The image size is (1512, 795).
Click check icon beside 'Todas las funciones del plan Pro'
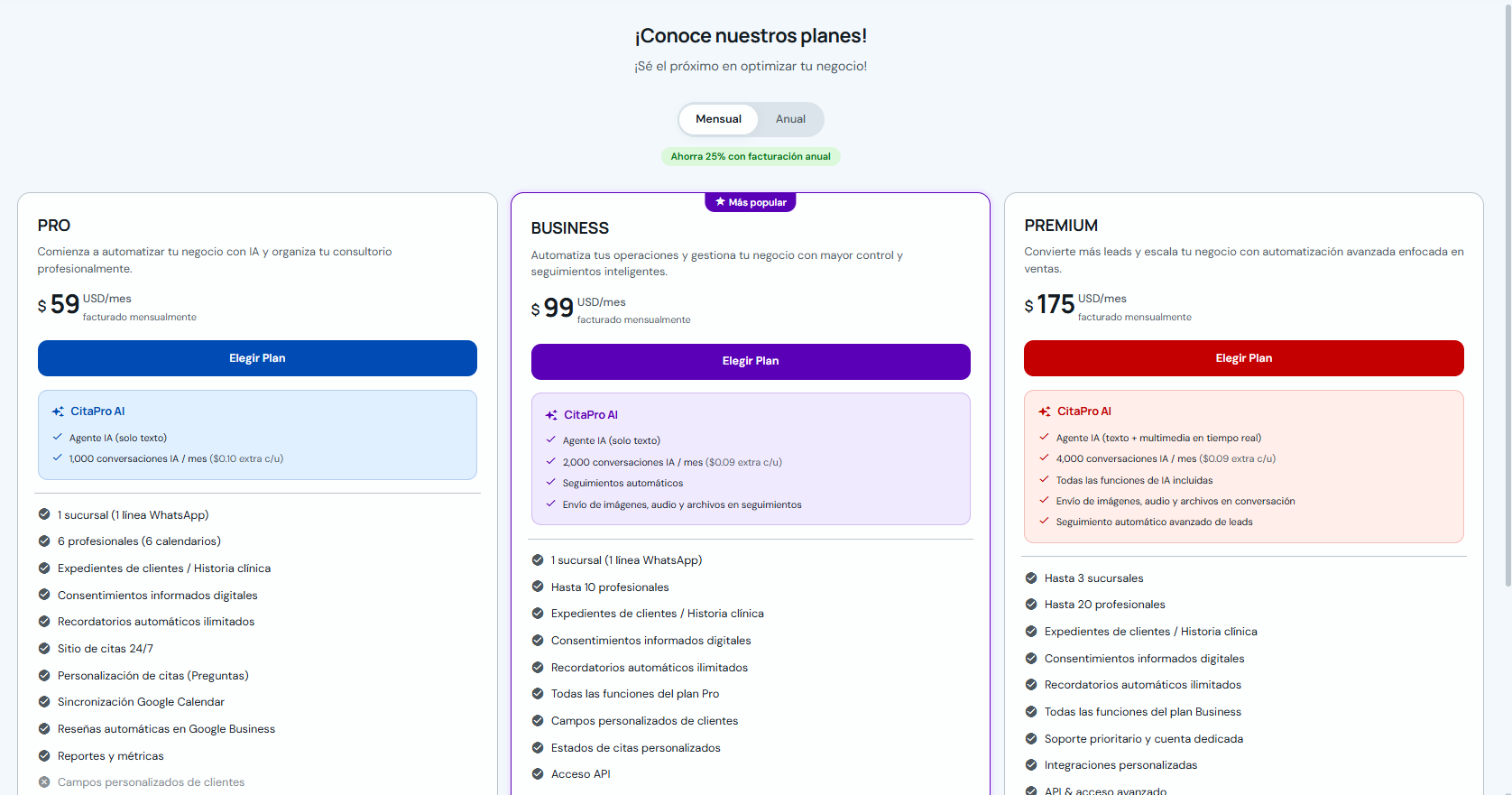(x=538, y=694)
